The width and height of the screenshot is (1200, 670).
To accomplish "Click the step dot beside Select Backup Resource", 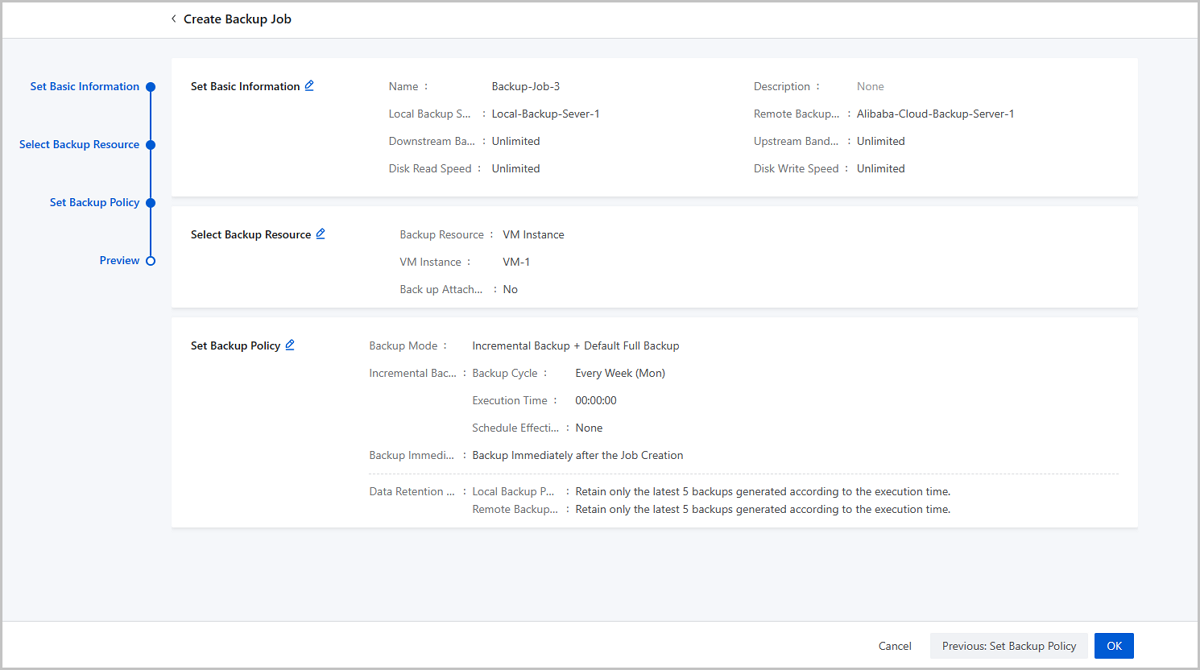I will click(x=151, y=145).
